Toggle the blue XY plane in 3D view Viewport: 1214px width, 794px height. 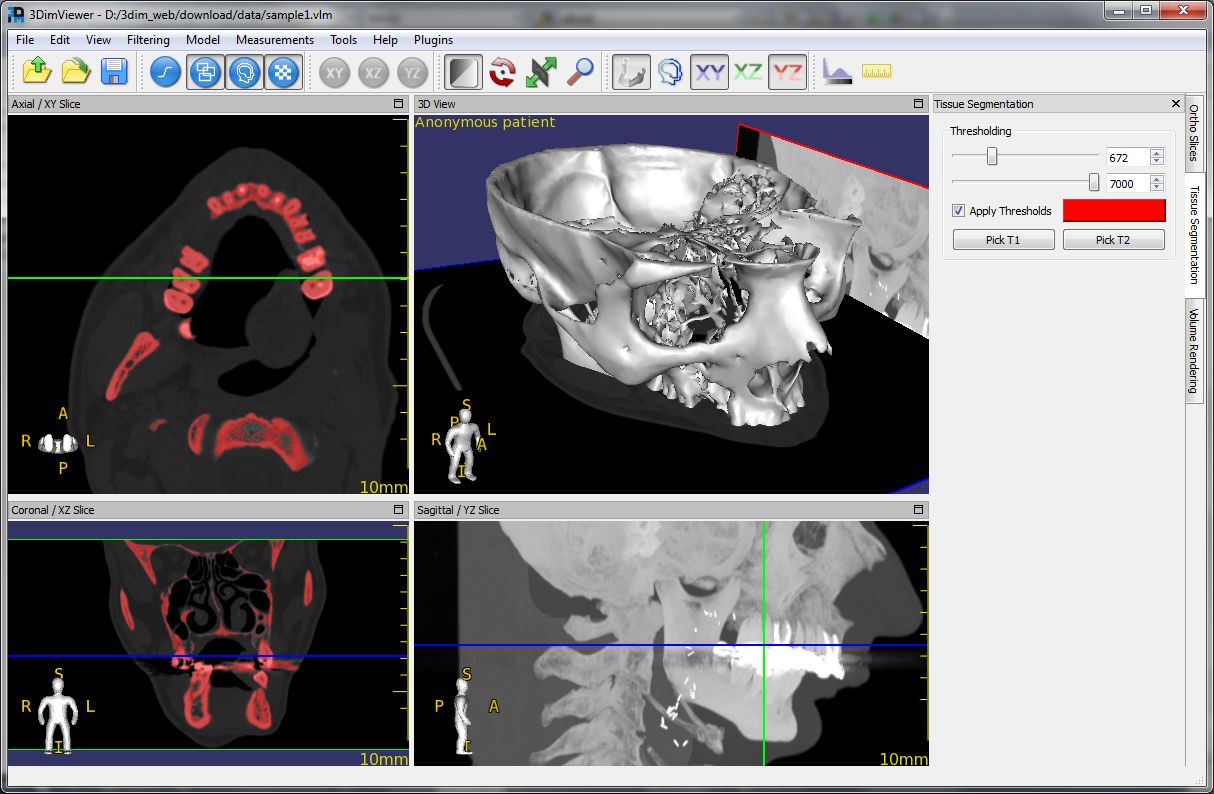(710, 72)
